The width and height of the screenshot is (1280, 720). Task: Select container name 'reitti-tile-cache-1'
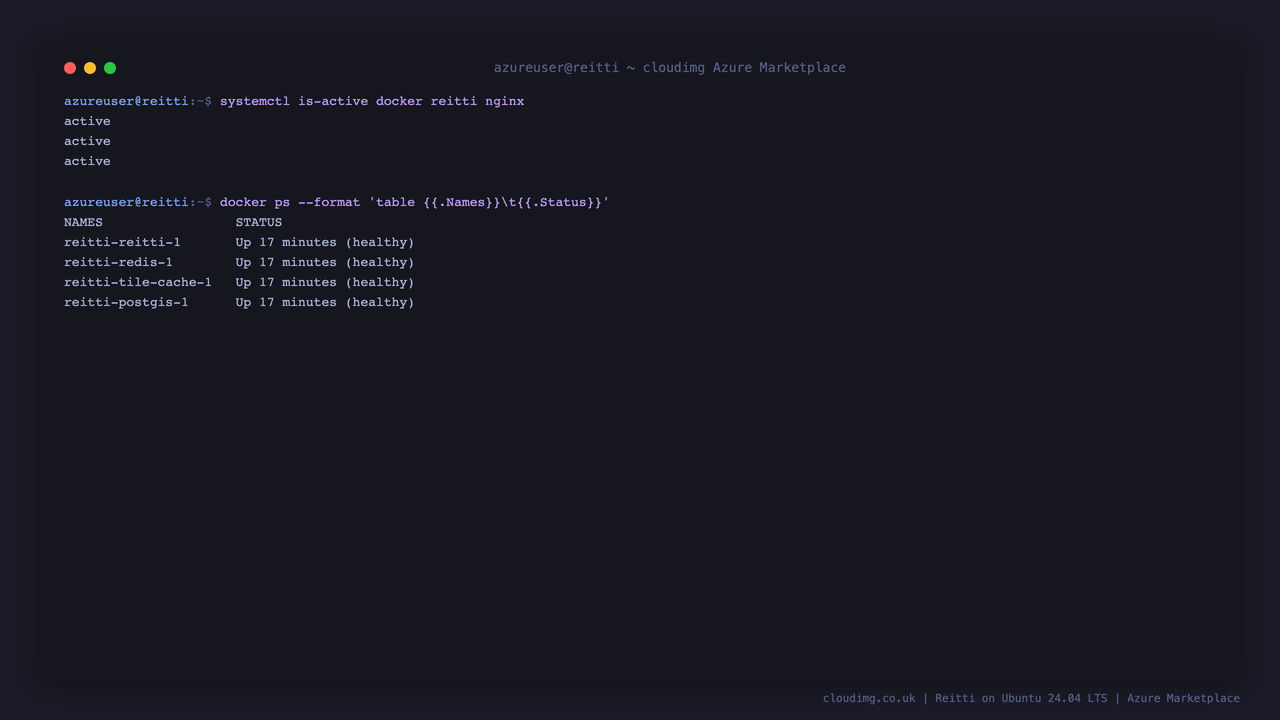coord(138,282)
